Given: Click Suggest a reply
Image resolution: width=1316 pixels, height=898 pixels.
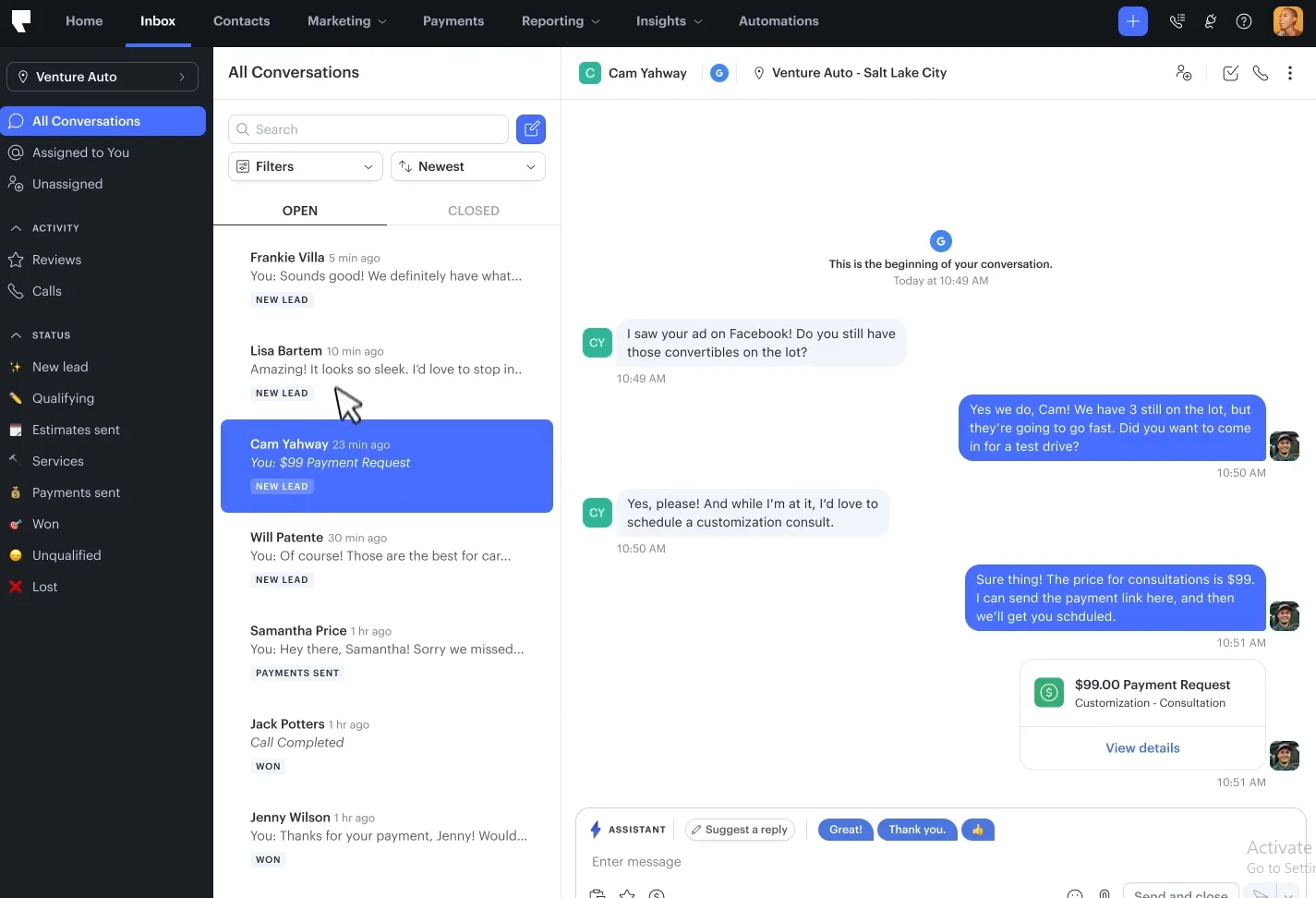Looking at the screenshot, I should pyautogui.click(x=740, y=829).
